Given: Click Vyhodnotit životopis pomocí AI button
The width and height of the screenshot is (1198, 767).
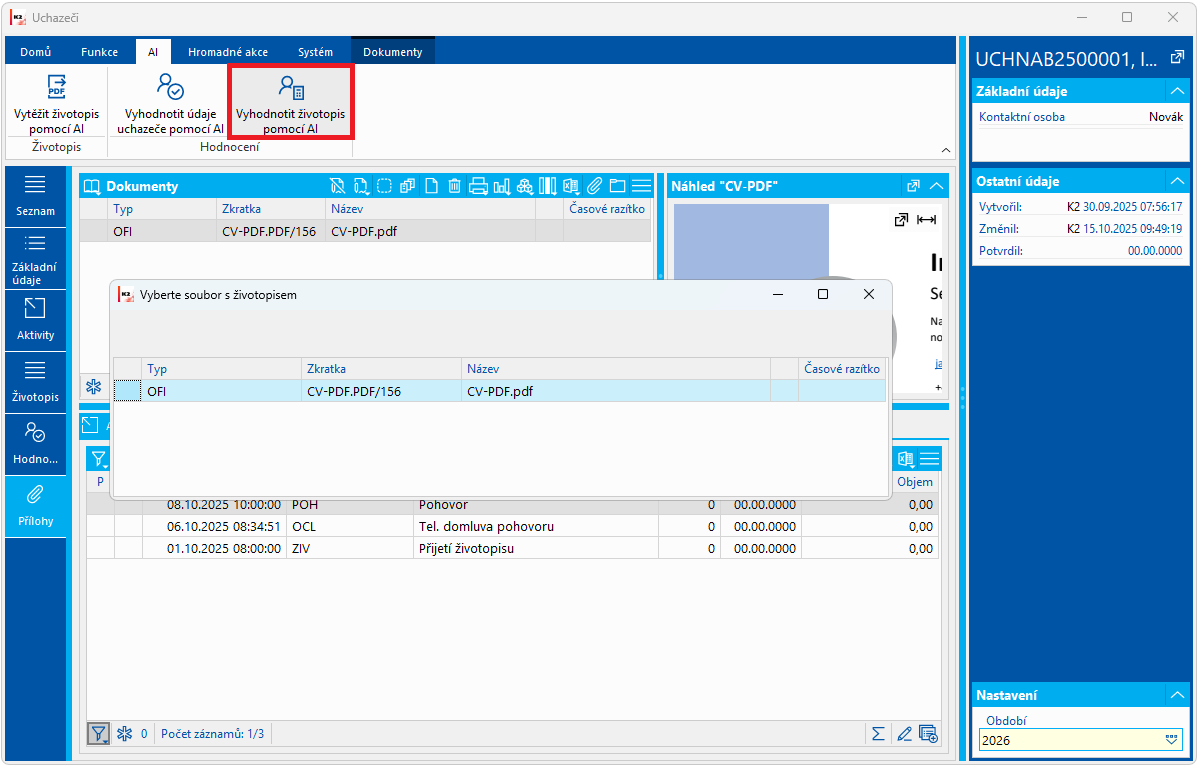Looking at the screenshot, I should [290, 103].
